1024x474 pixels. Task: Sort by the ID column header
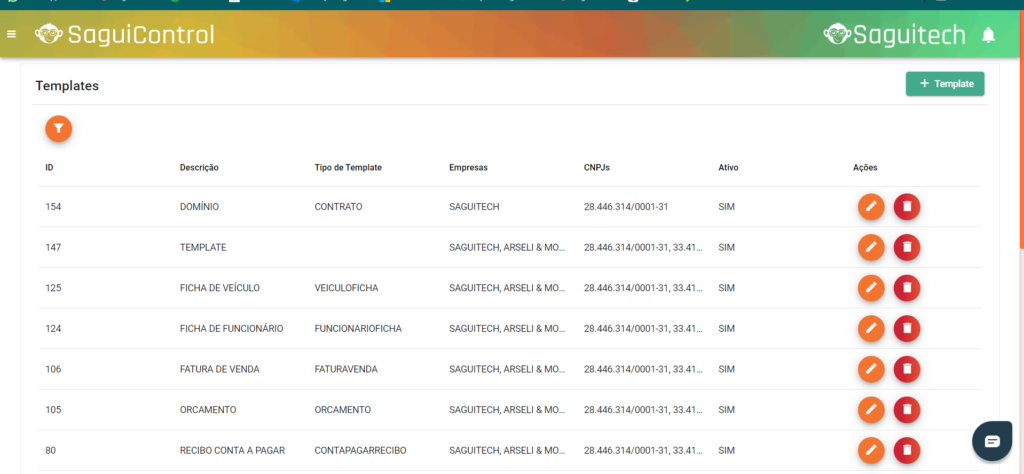(49, 167)
